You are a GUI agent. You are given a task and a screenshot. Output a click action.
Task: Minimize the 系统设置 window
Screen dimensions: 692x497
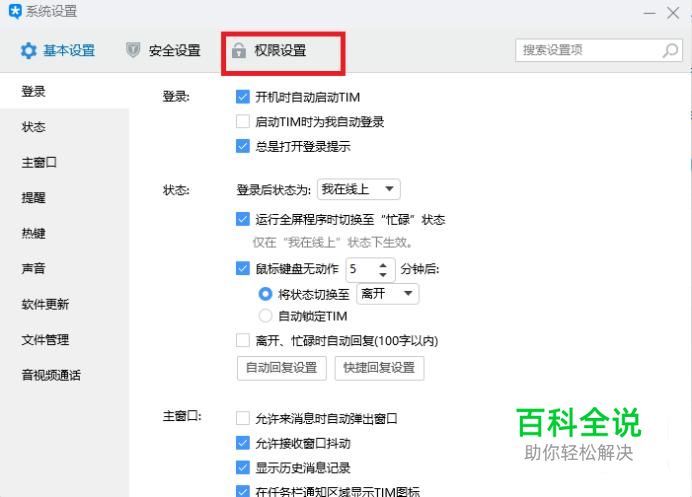[649, 13]
